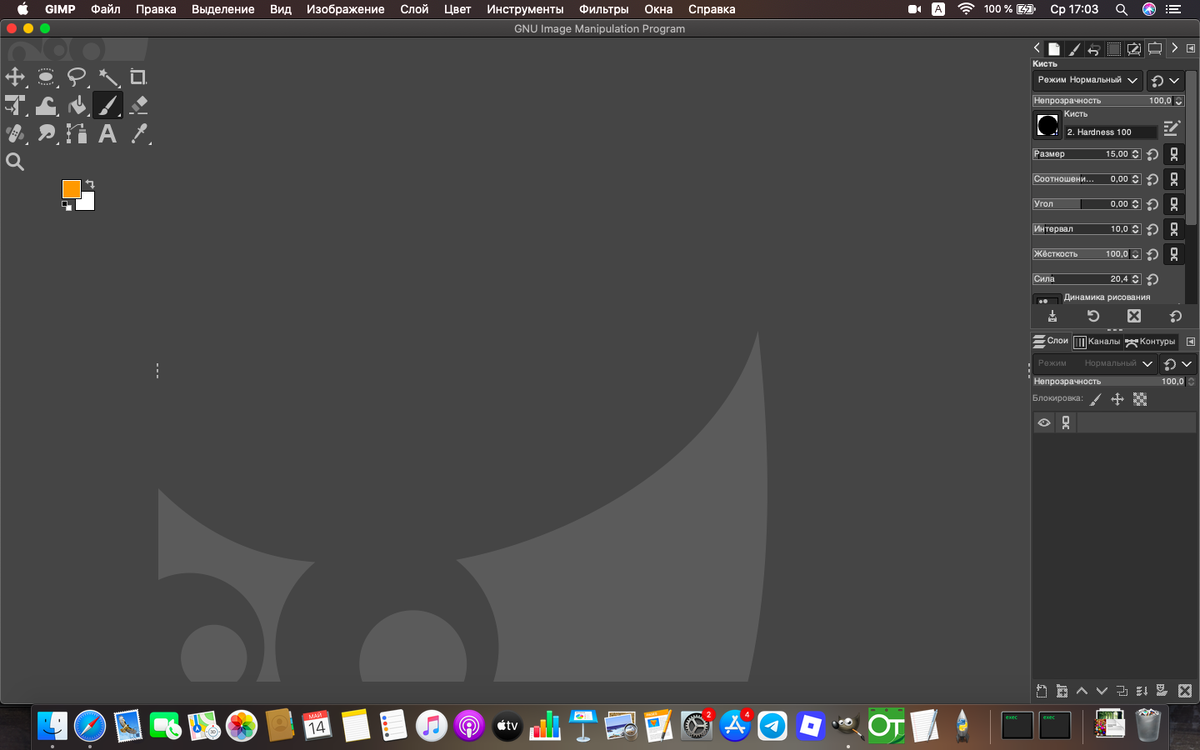Screen dimensions: 1200x750
Task: Open layers Режим Нормальный dropdown
Action: (x=1095, y=364)
